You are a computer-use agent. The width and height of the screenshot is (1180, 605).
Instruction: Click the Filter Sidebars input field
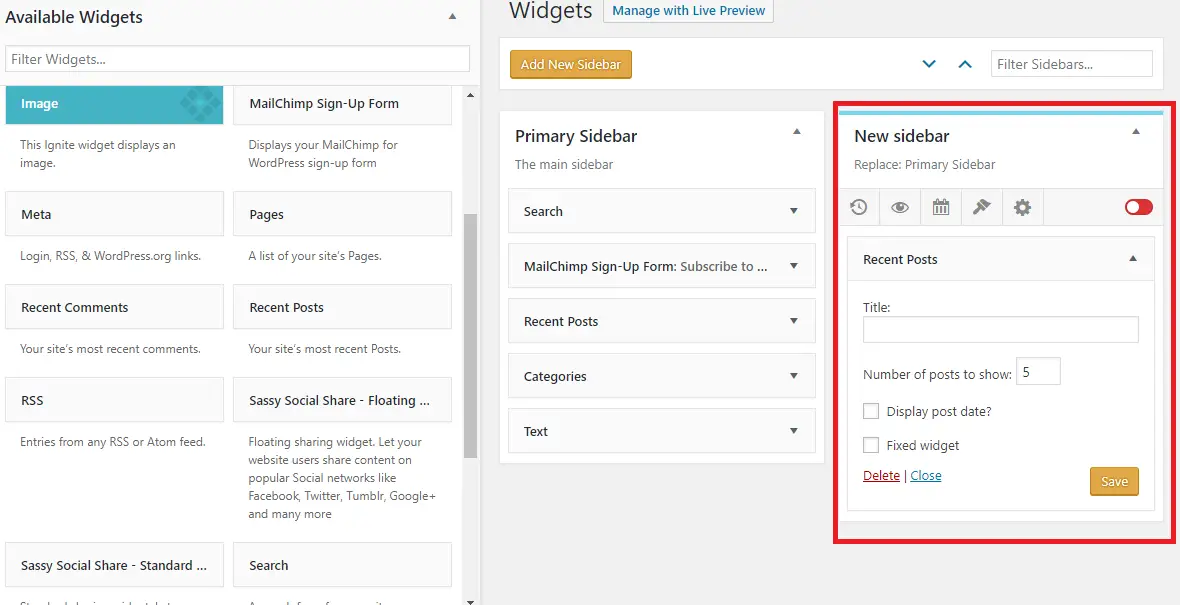click(1072, 64)
